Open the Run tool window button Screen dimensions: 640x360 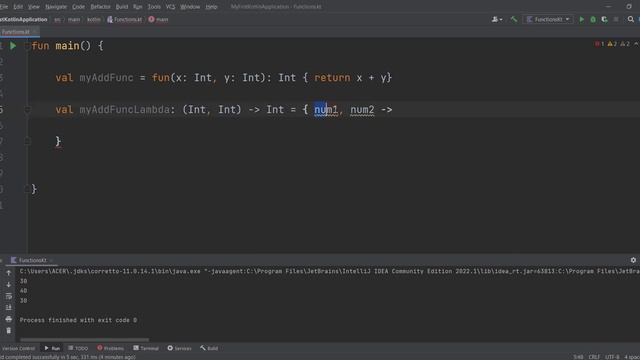pyautogui.click(x=52, y=348)
